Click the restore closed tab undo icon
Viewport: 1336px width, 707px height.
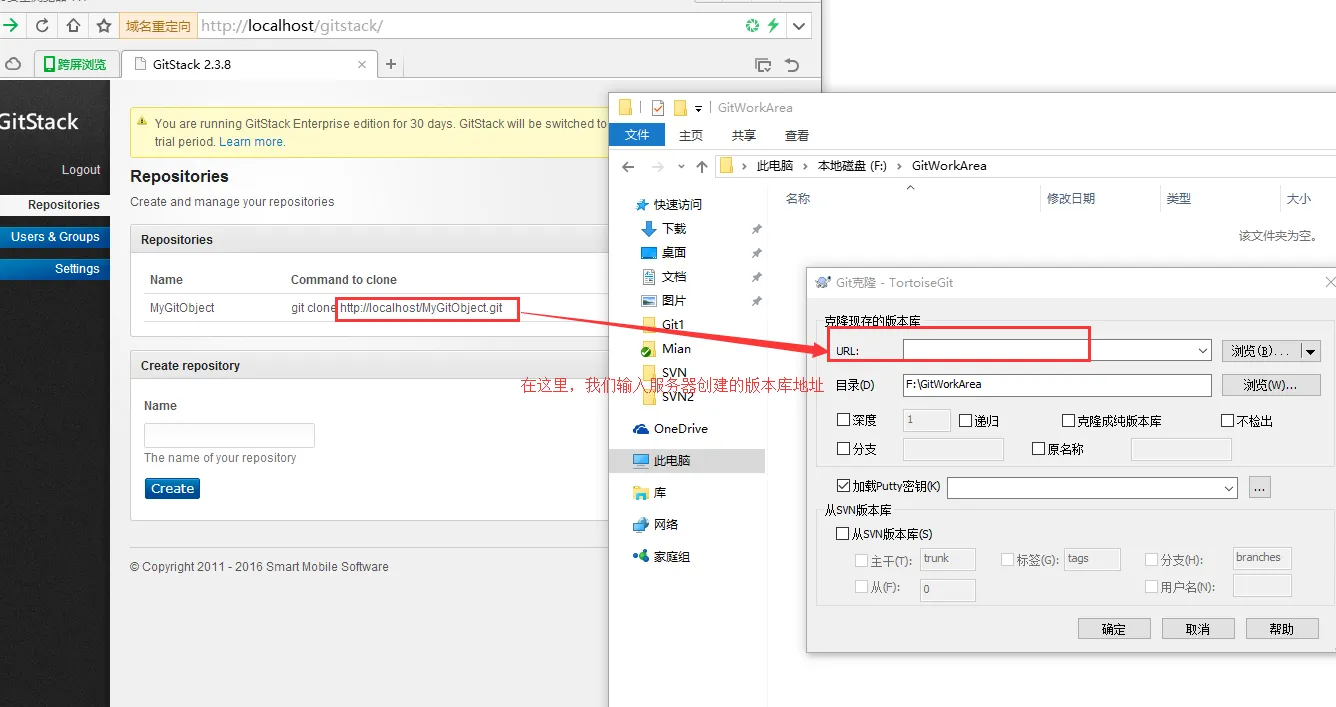tap(792, 65)
